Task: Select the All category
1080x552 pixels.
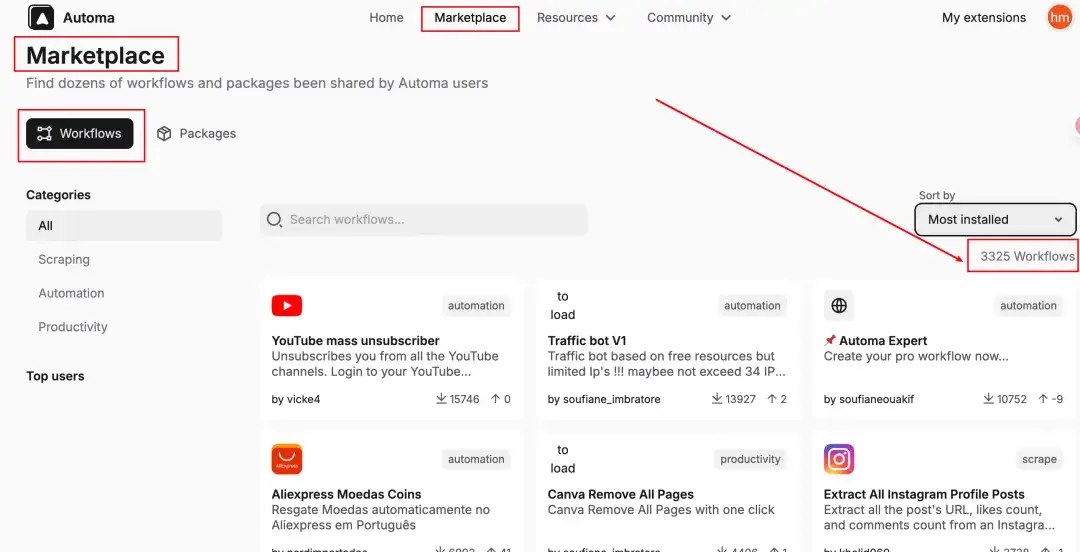Action: click(124, 225)
